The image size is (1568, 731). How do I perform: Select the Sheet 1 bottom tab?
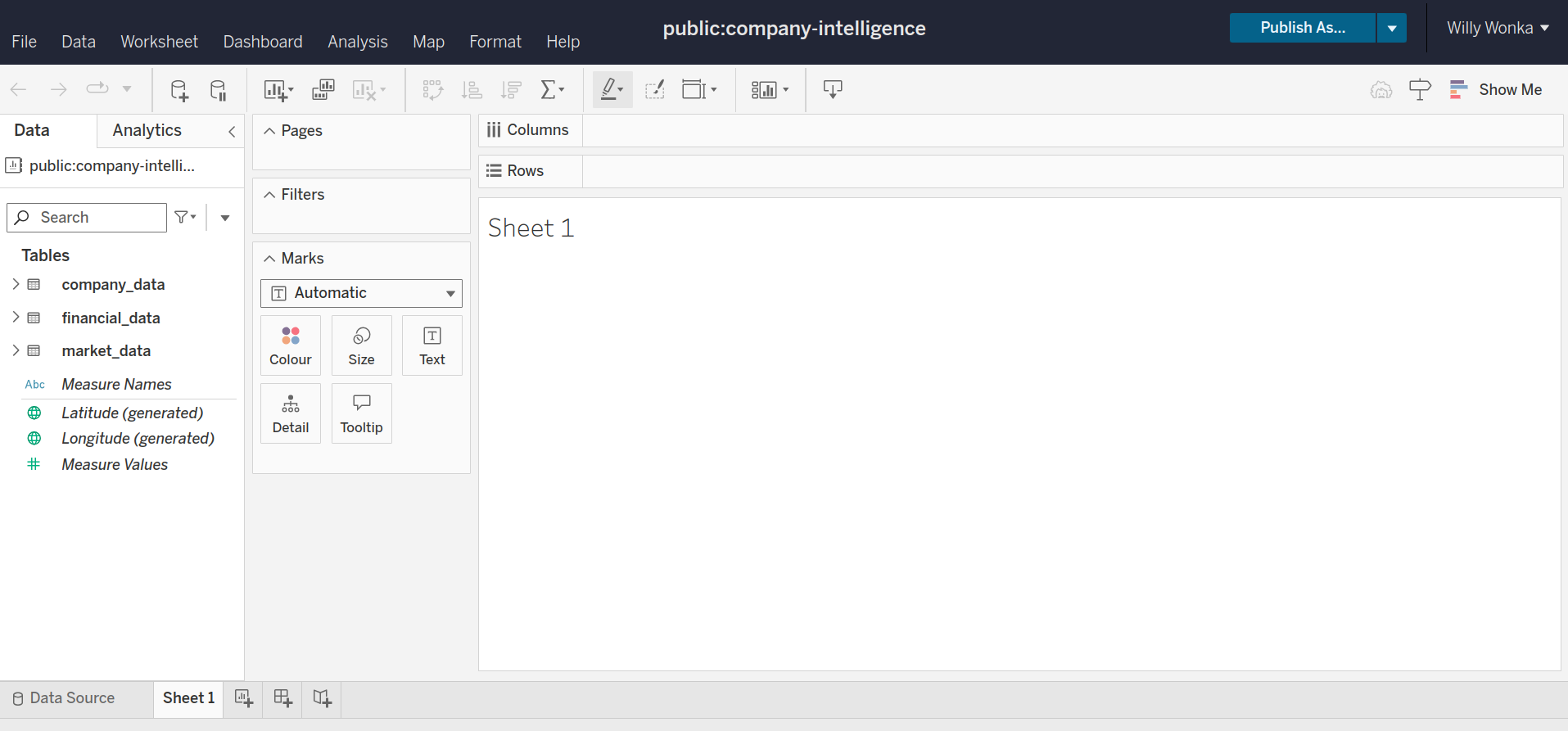[x=188, y=698]
